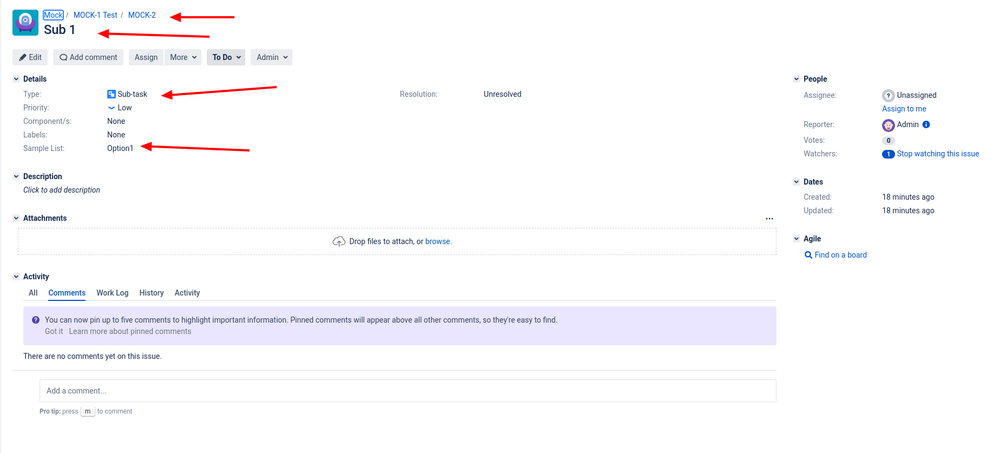The width and height of the screenshot is (999, 453).
Task: Click the Option1 Sample List value
Action: point(120,148)
